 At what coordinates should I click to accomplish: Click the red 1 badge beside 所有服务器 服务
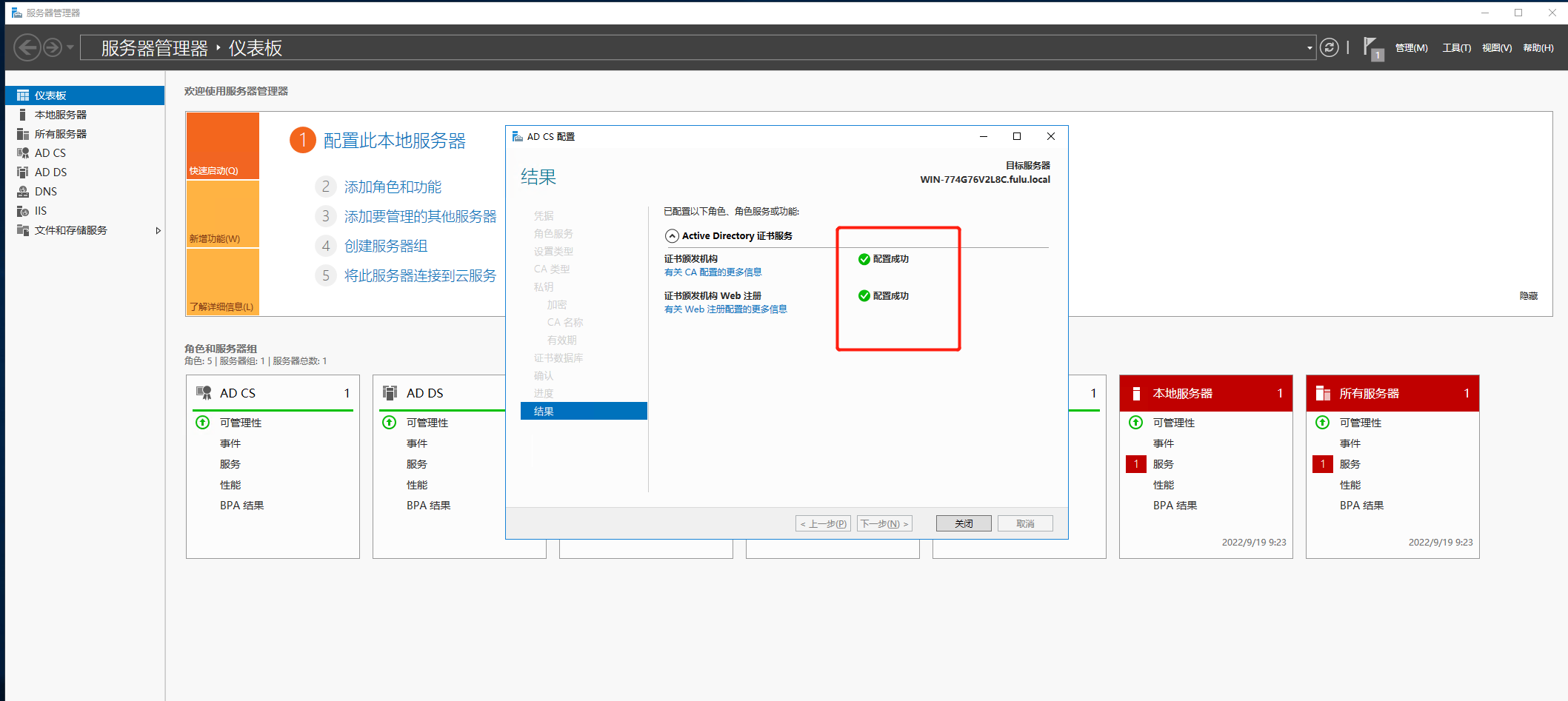click(1322, 464)
